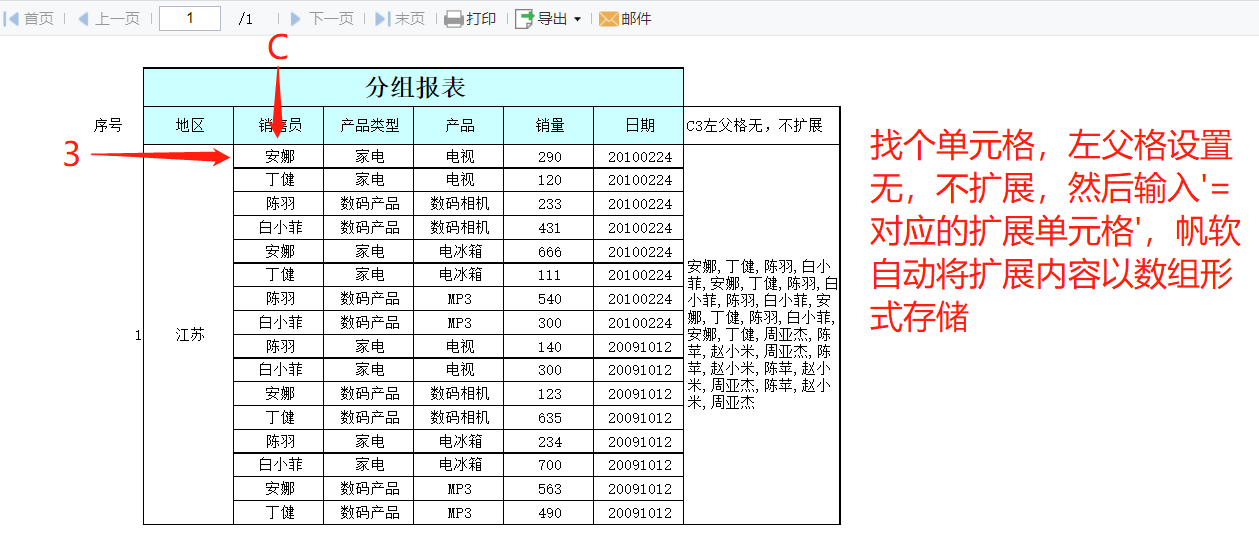Viewport: 1259px width, 560px height.
Task: Select date 20091012 in the row with sales 490
Action: pyautogui.click(x=639, y=513)
